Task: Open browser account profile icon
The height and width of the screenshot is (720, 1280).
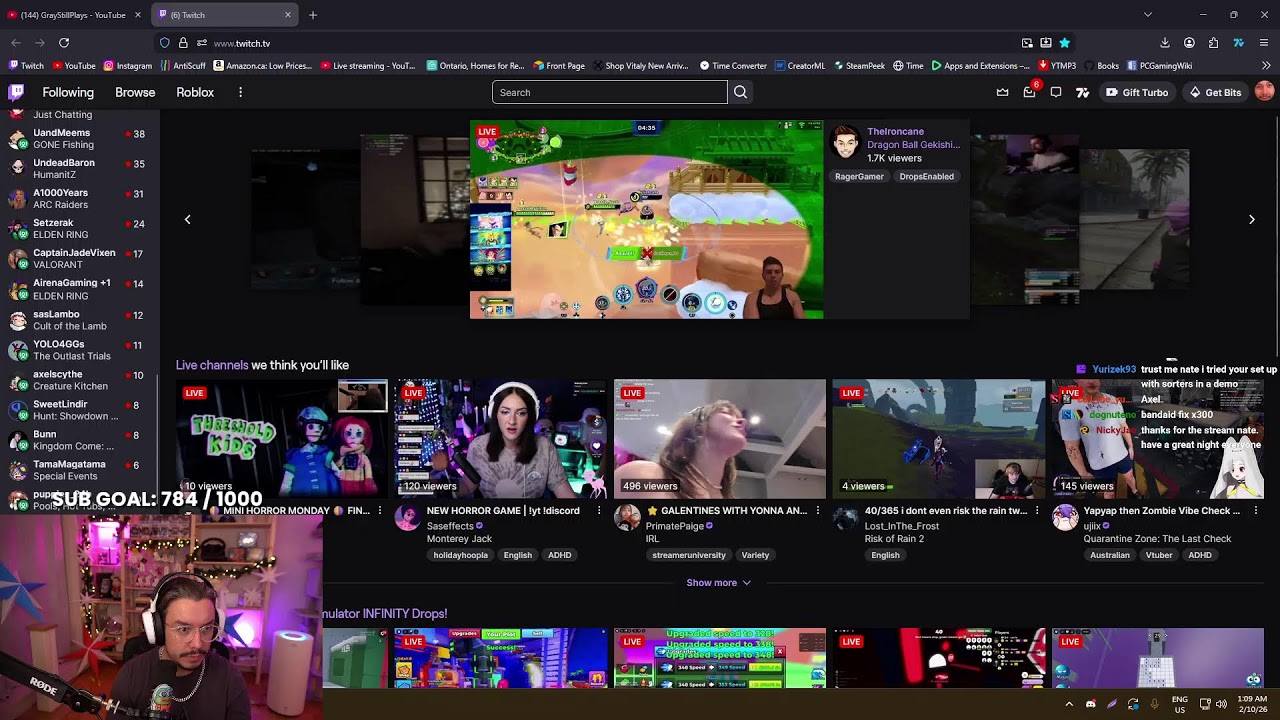Action: point(1189,43)
